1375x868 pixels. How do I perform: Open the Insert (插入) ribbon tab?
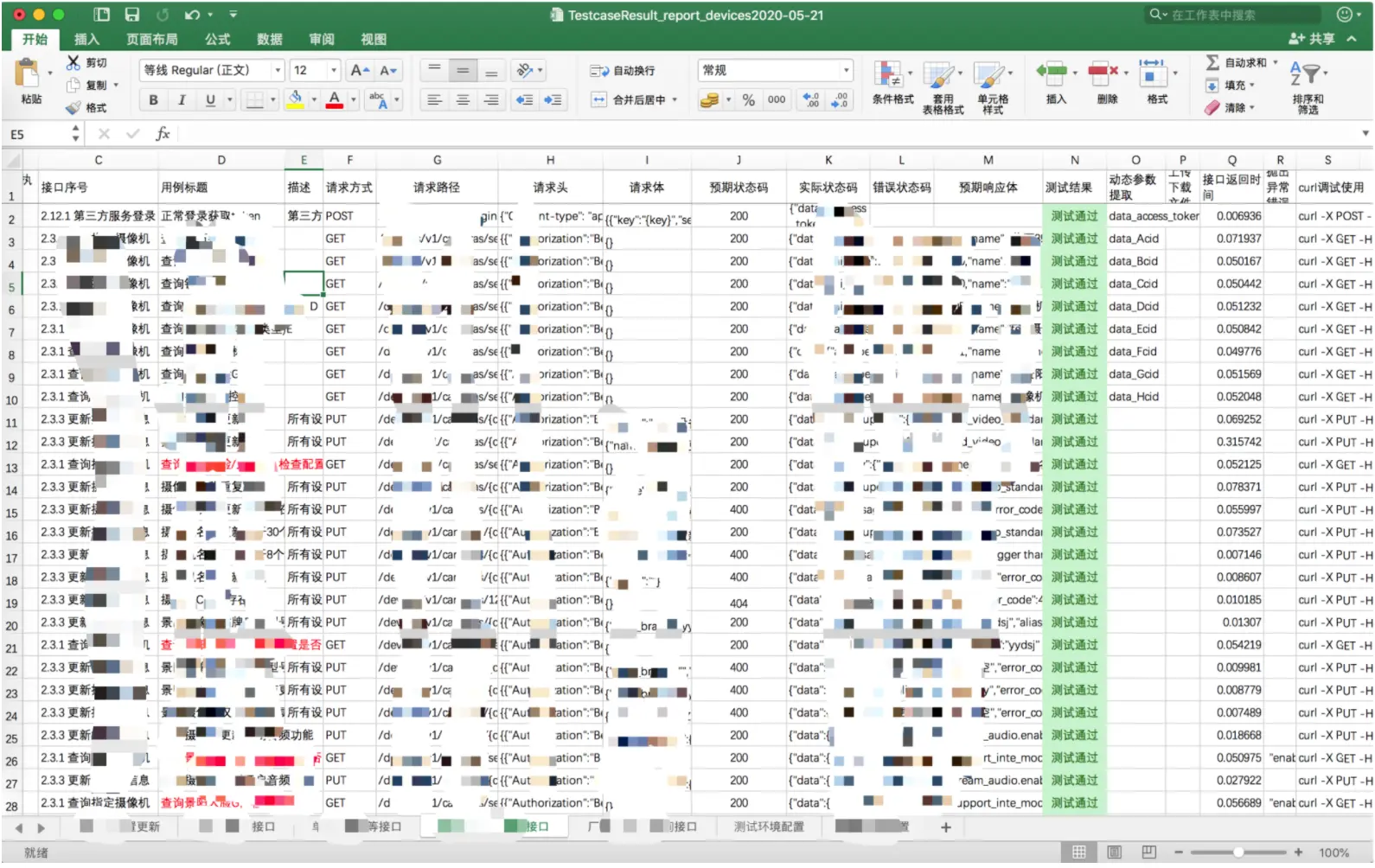point(86,40)
